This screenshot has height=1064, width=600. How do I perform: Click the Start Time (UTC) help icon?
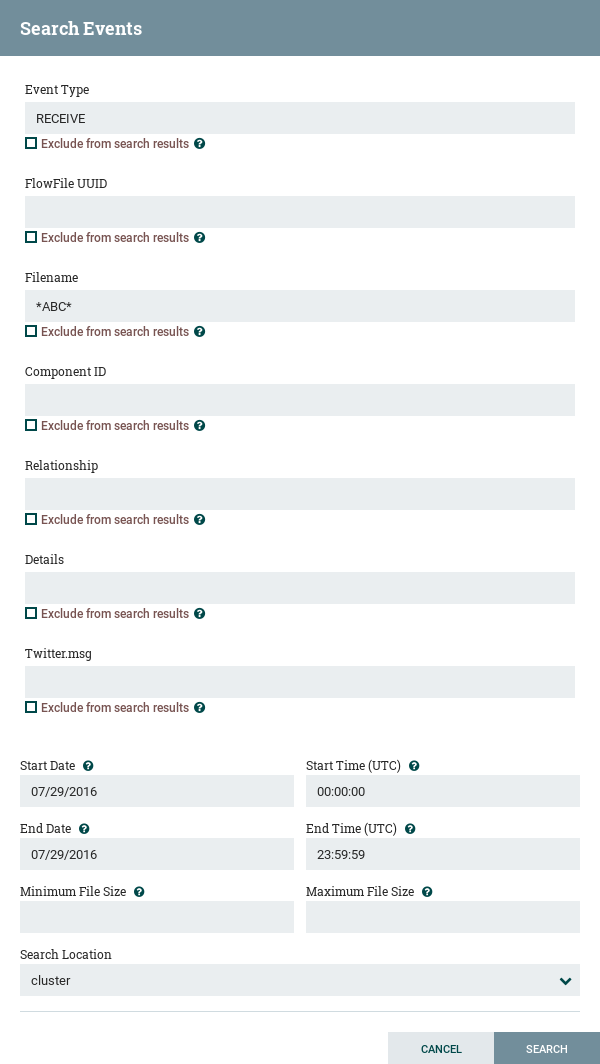pos(414,766)
